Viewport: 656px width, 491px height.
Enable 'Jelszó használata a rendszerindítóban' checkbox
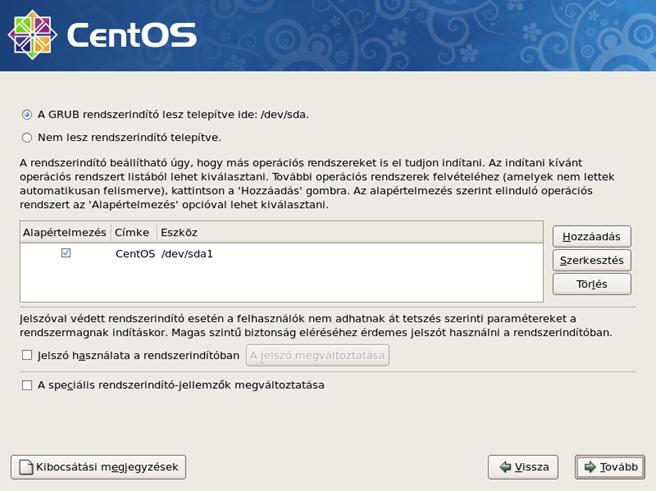click(27, 355)
